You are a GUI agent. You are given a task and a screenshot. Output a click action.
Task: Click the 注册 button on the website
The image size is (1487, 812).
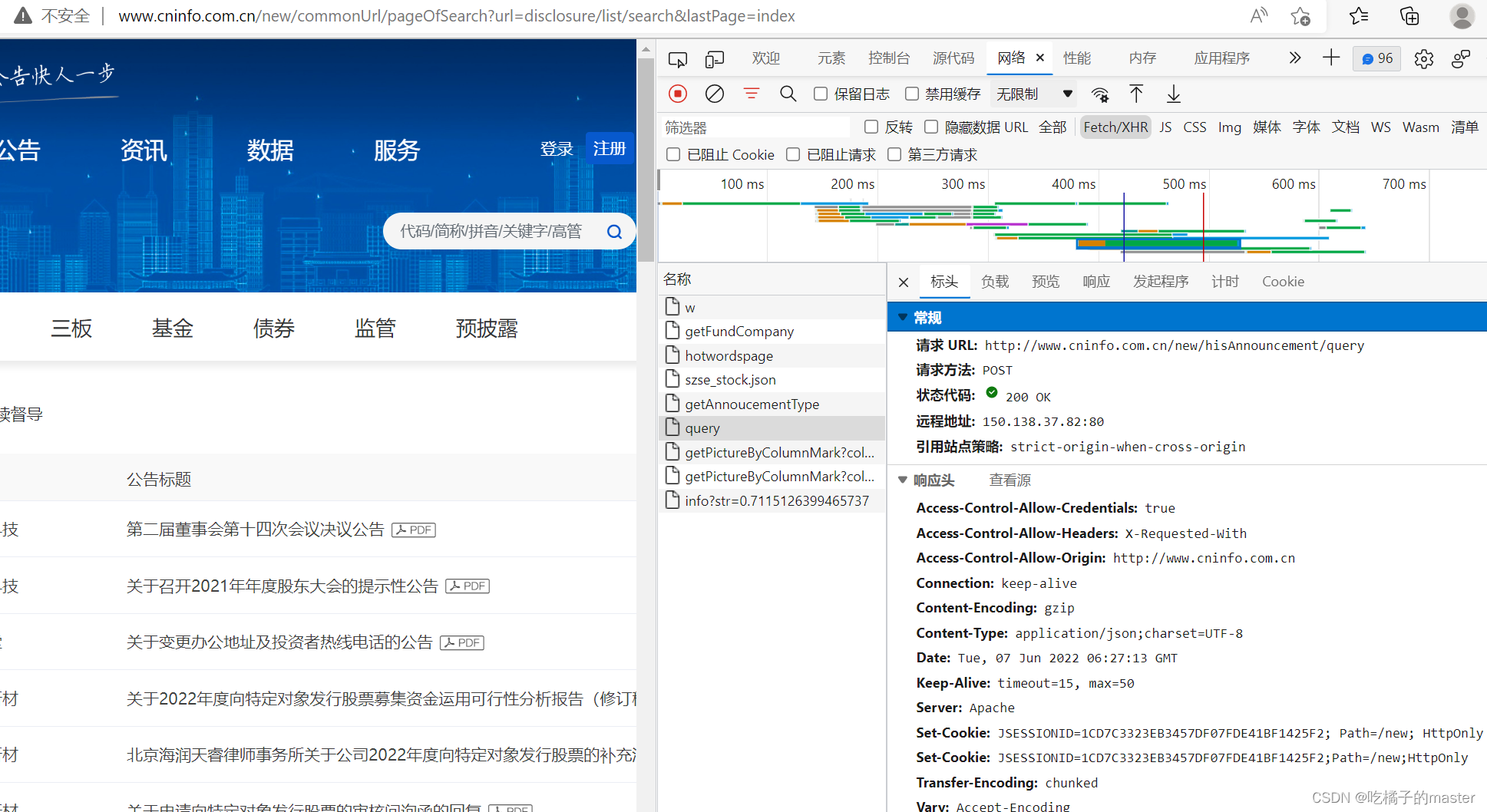point(610,148)
